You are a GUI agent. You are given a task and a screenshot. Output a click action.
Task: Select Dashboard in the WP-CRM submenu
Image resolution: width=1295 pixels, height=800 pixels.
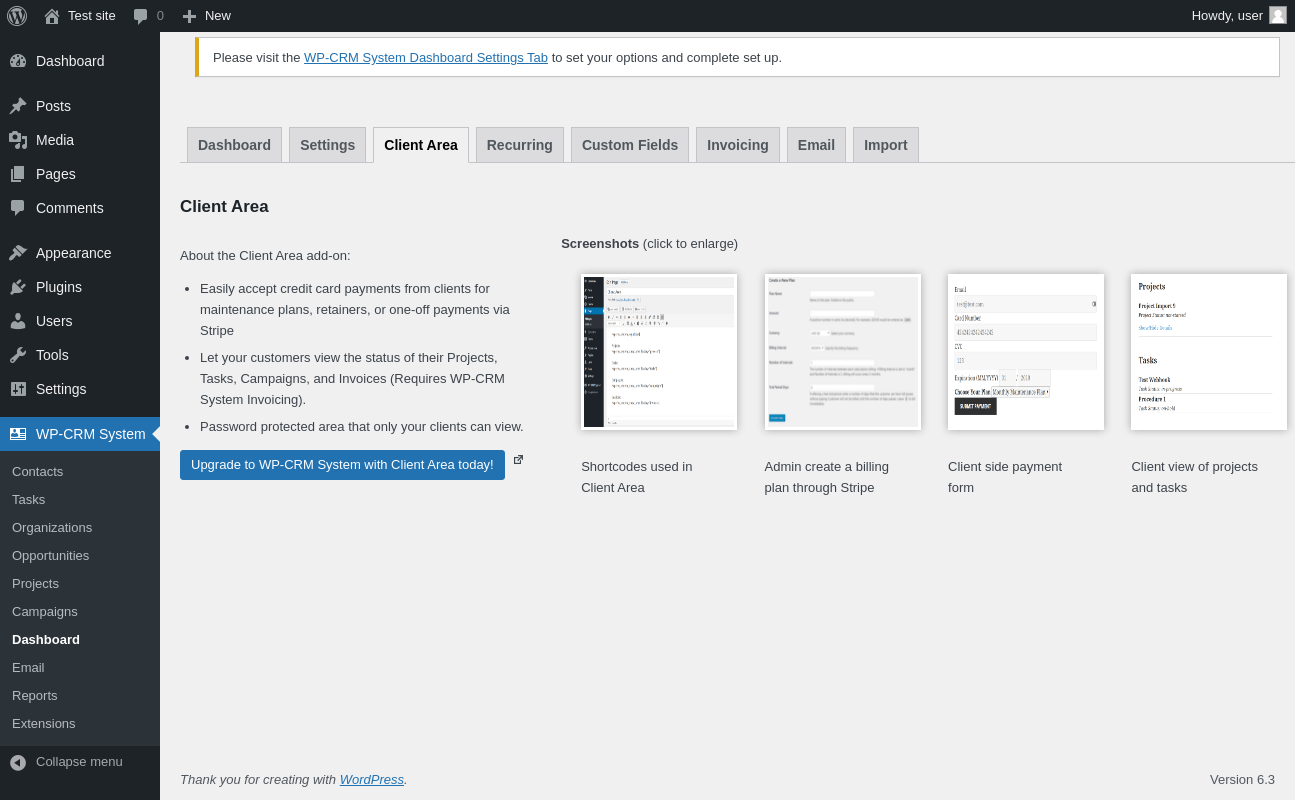[x=46, y=640]
